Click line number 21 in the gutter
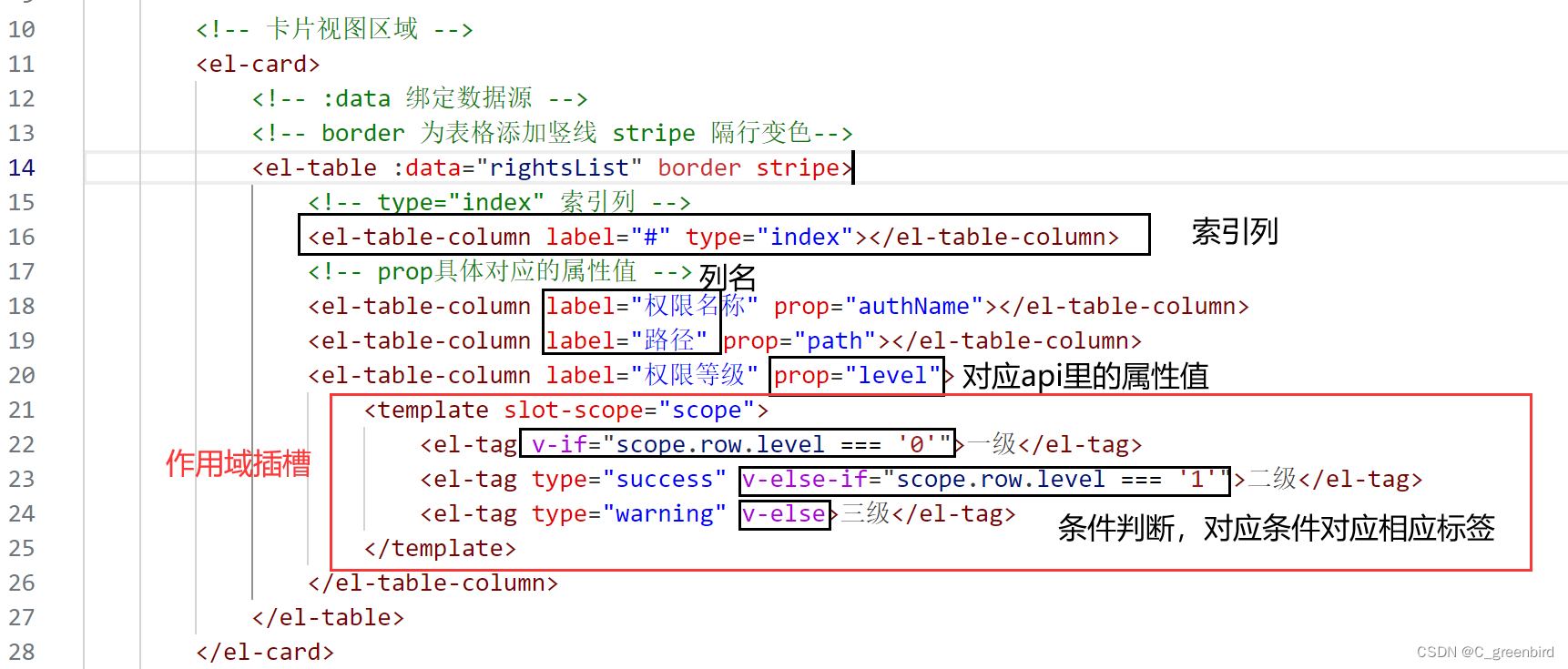 click(22, 411)
